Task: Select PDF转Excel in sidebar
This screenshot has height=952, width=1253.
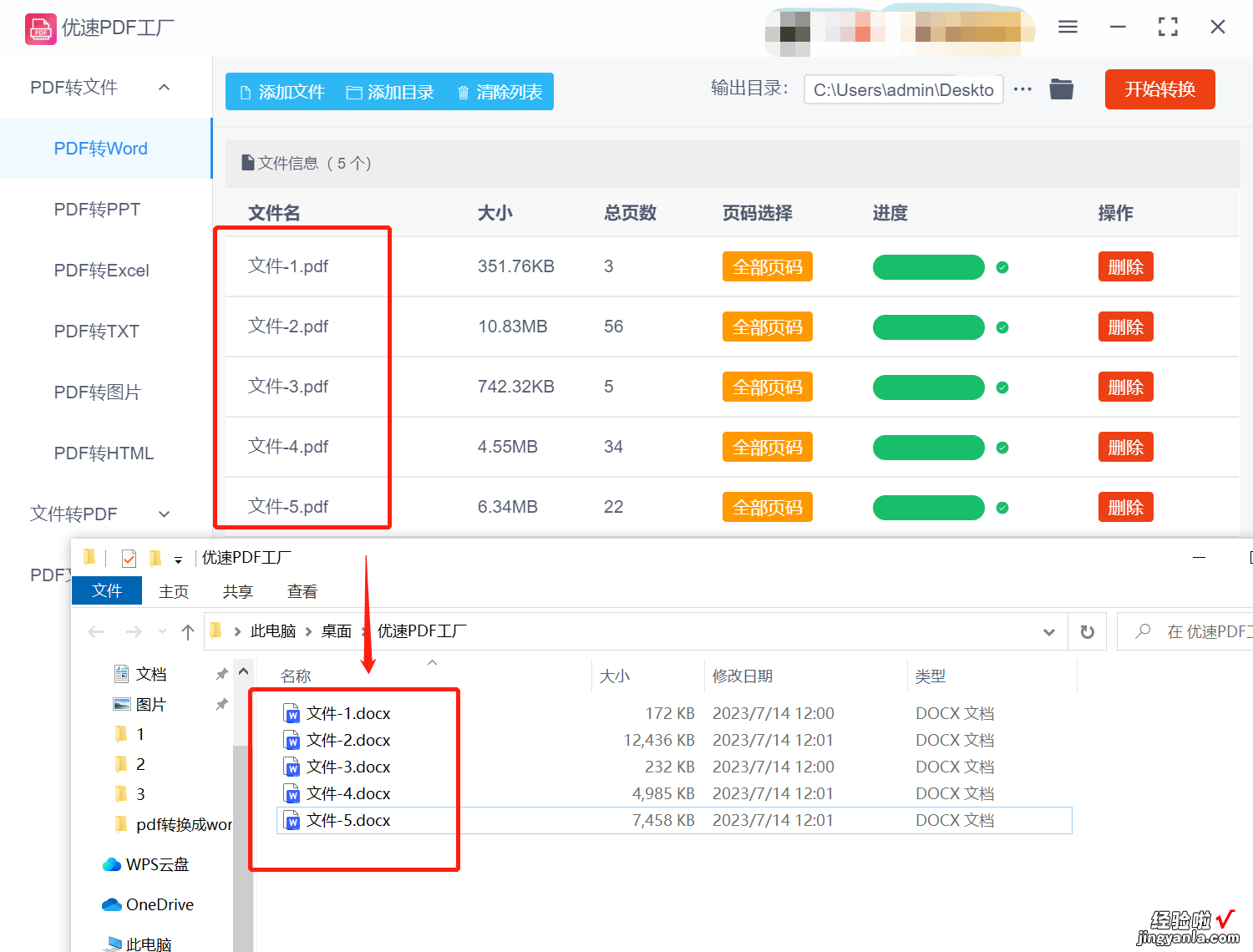Action: click(x=102, y=271)
